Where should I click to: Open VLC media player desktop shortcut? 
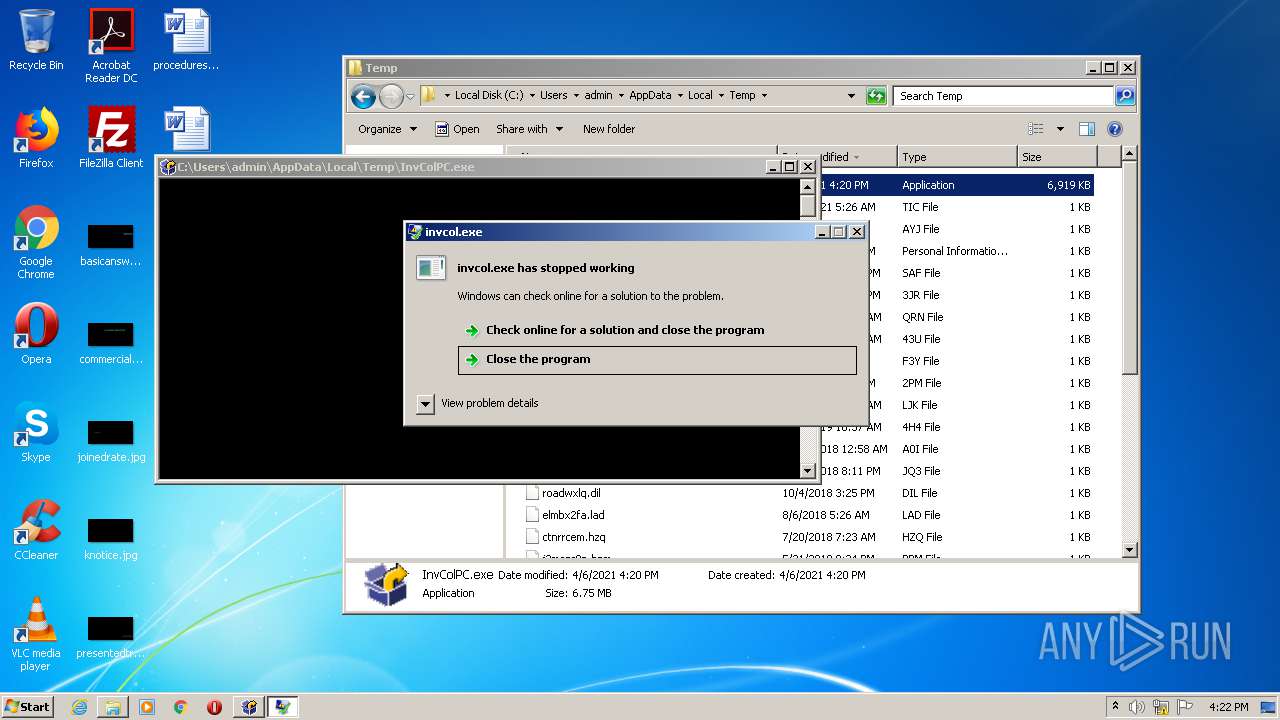pos(36,634)
